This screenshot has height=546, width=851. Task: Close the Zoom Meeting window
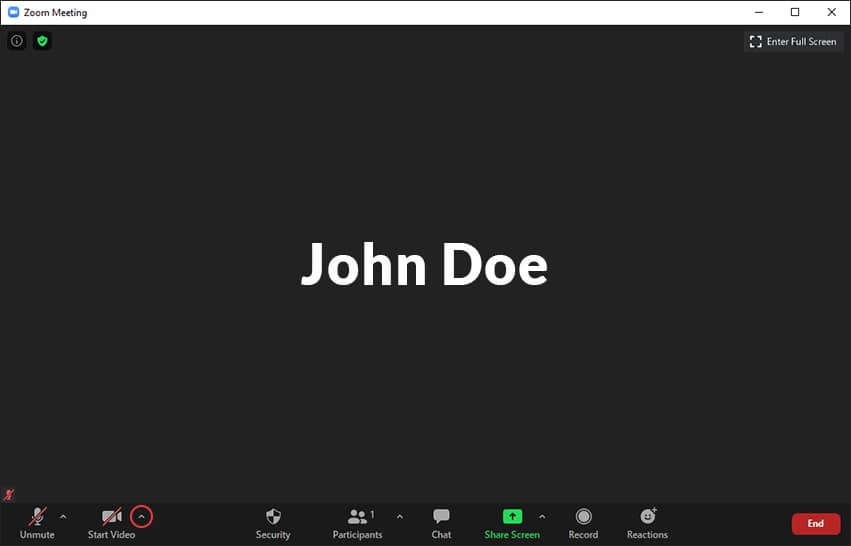tap(831, 12)
